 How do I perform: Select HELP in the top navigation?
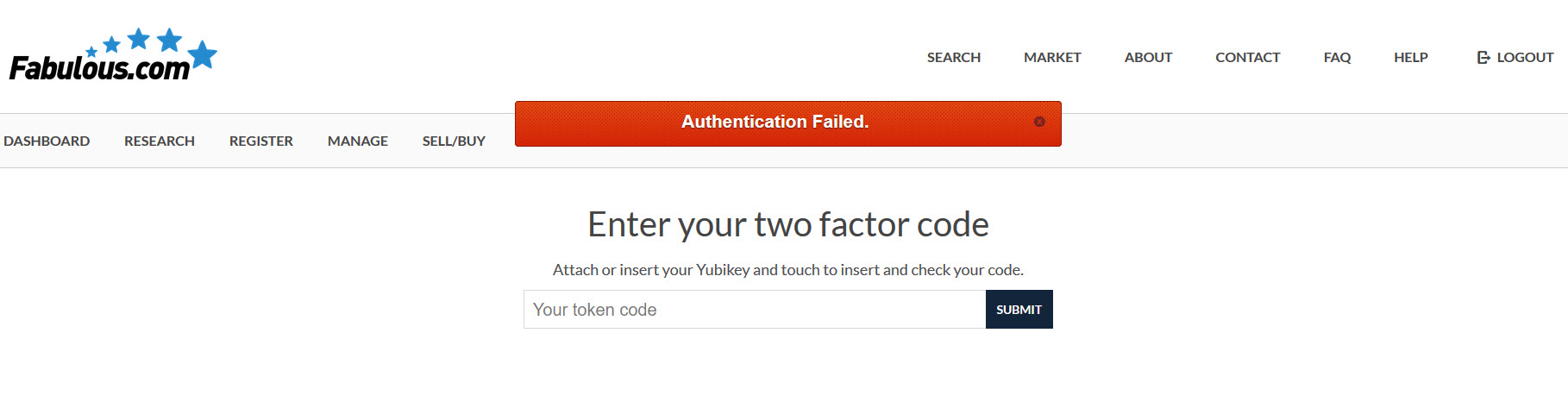1411,58
